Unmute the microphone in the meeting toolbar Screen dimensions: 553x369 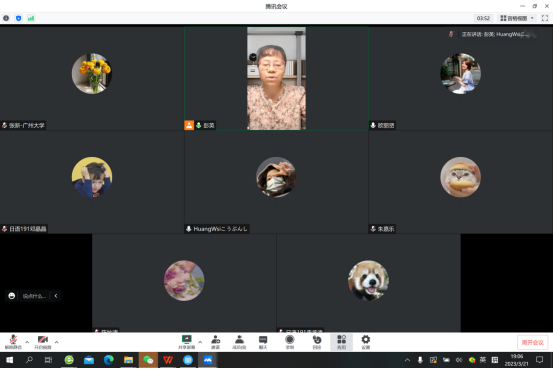point(13,341)
